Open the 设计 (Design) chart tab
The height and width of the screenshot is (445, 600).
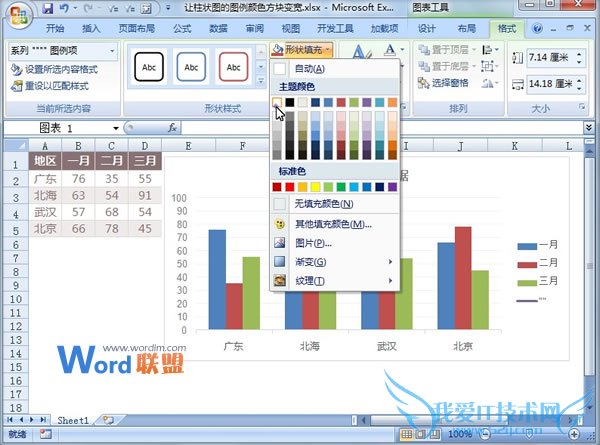click(x=426, y=29)
